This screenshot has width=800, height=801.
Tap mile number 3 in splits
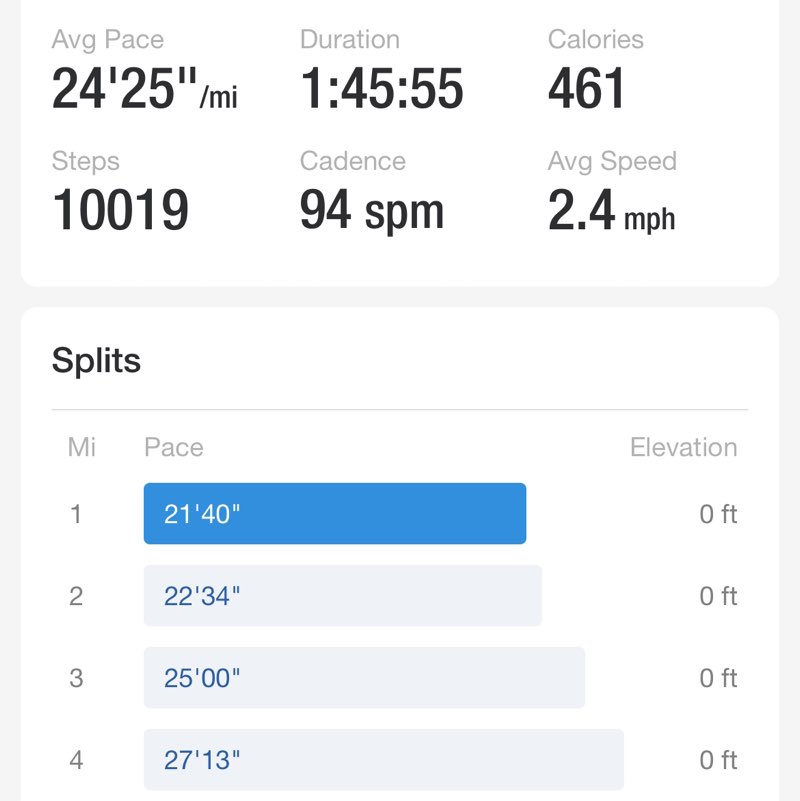point(76,678)
